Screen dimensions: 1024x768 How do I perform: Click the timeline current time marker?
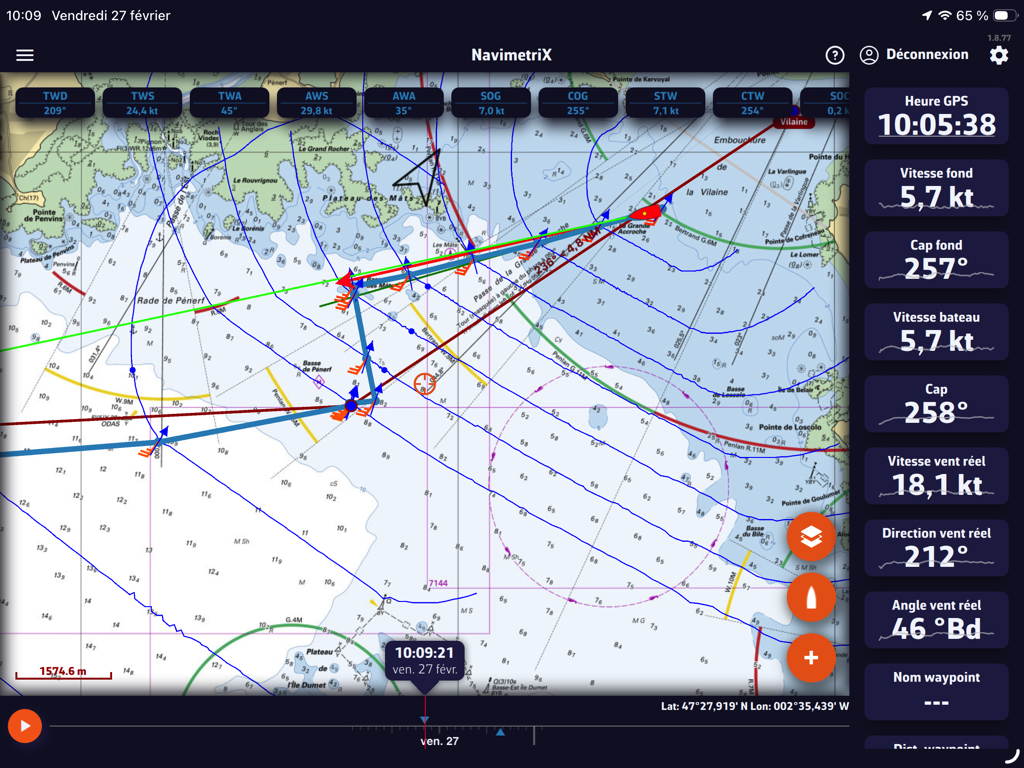(424, 719)
